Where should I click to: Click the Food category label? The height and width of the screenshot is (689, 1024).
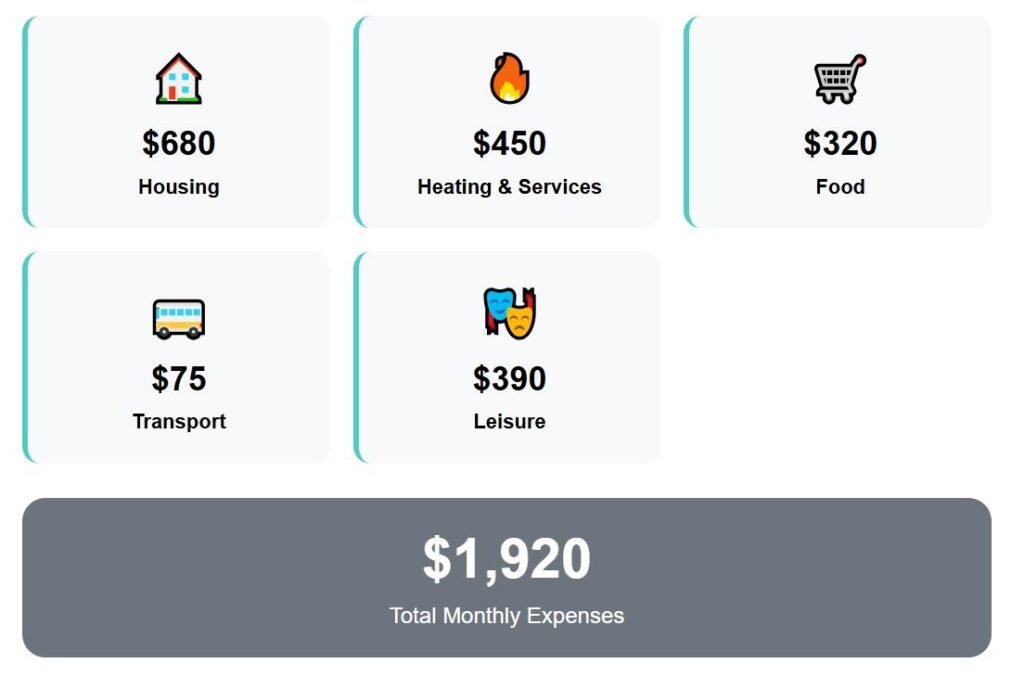point(840,187)
